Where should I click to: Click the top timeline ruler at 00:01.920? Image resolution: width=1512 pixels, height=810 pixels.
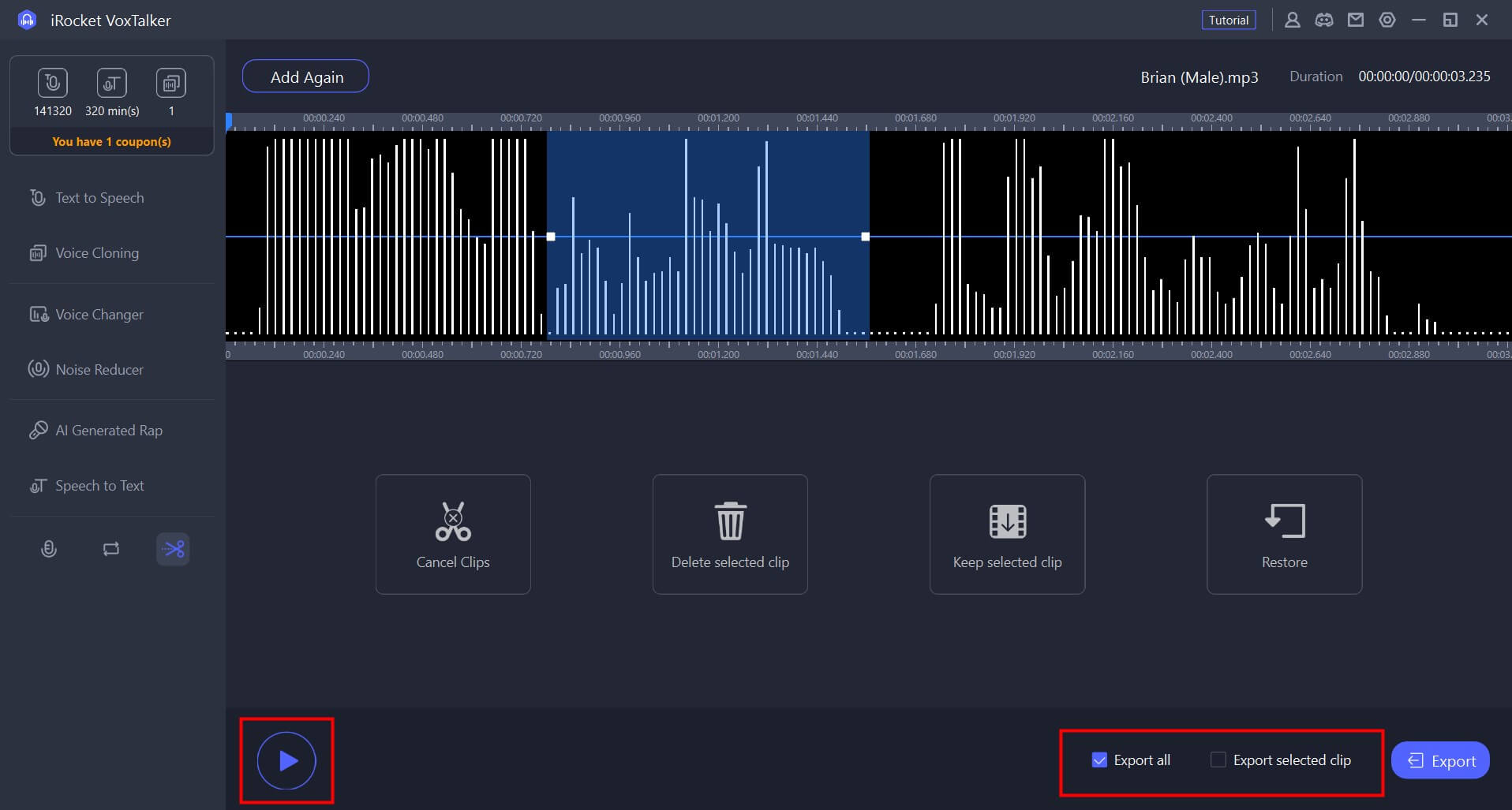1014,118
